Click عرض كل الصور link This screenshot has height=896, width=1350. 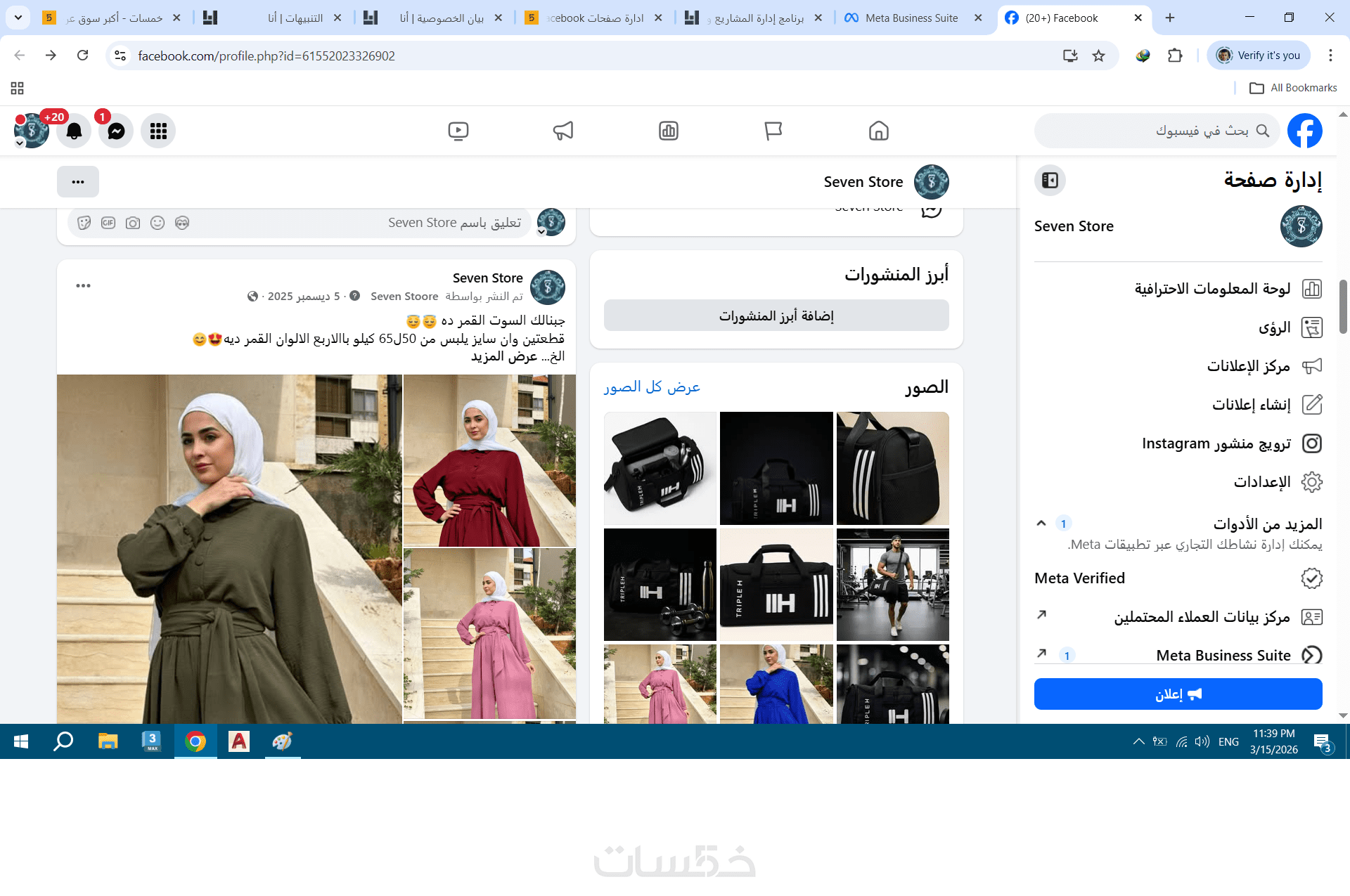(652, 387)
